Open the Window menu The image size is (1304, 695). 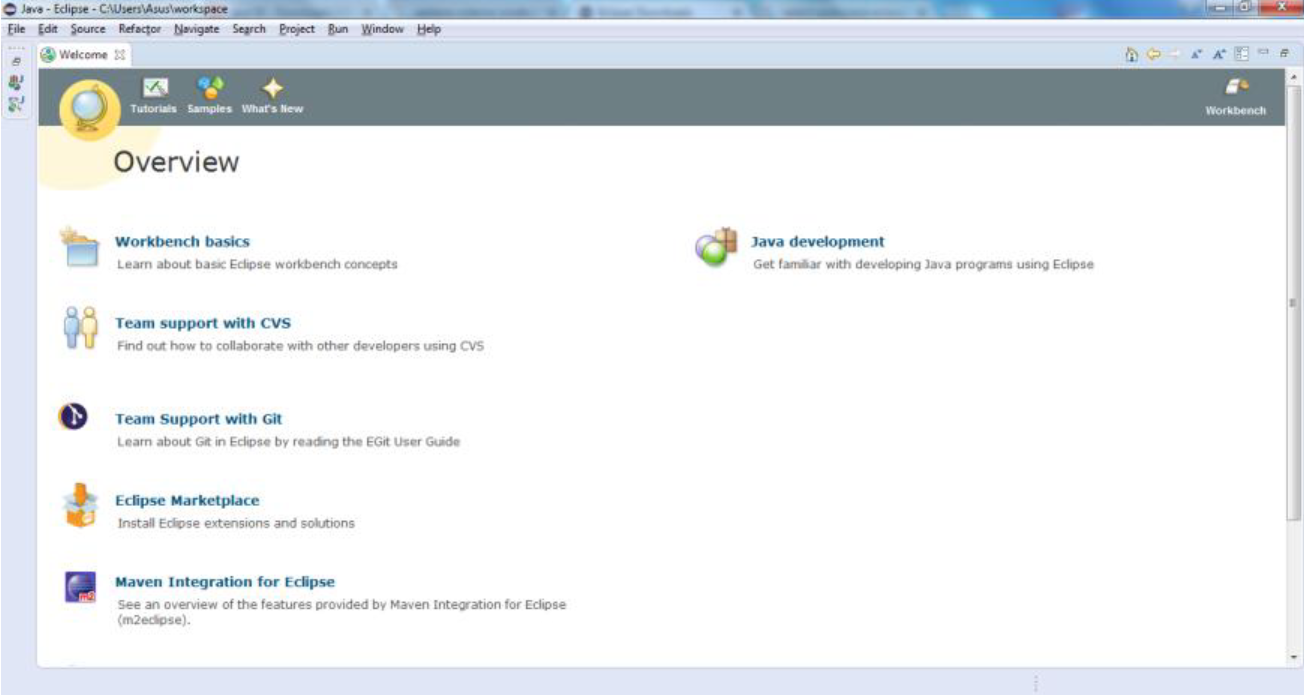[x=382, y=29]
